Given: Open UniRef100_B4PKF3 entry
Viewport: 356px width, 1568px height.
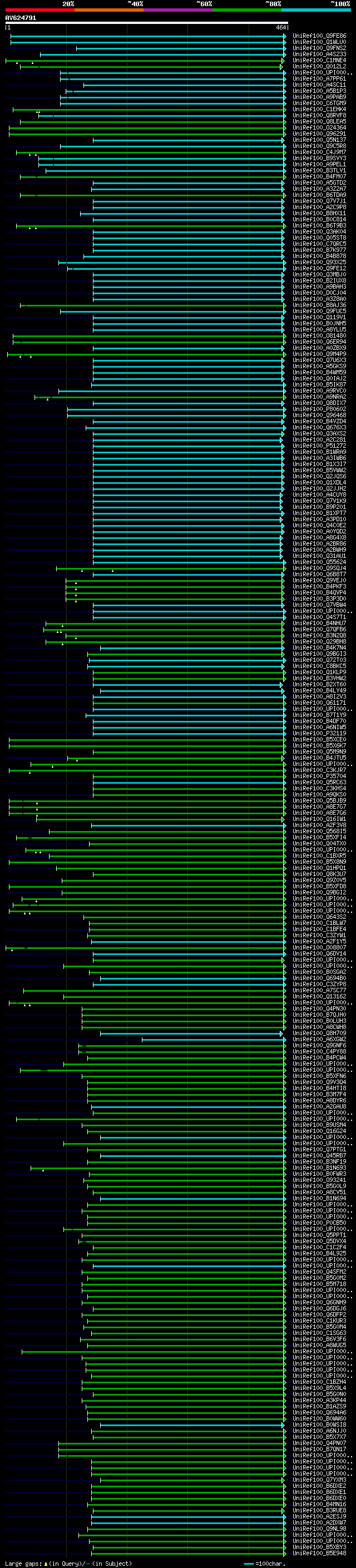Looking at the screenshot, I should 319,586.
